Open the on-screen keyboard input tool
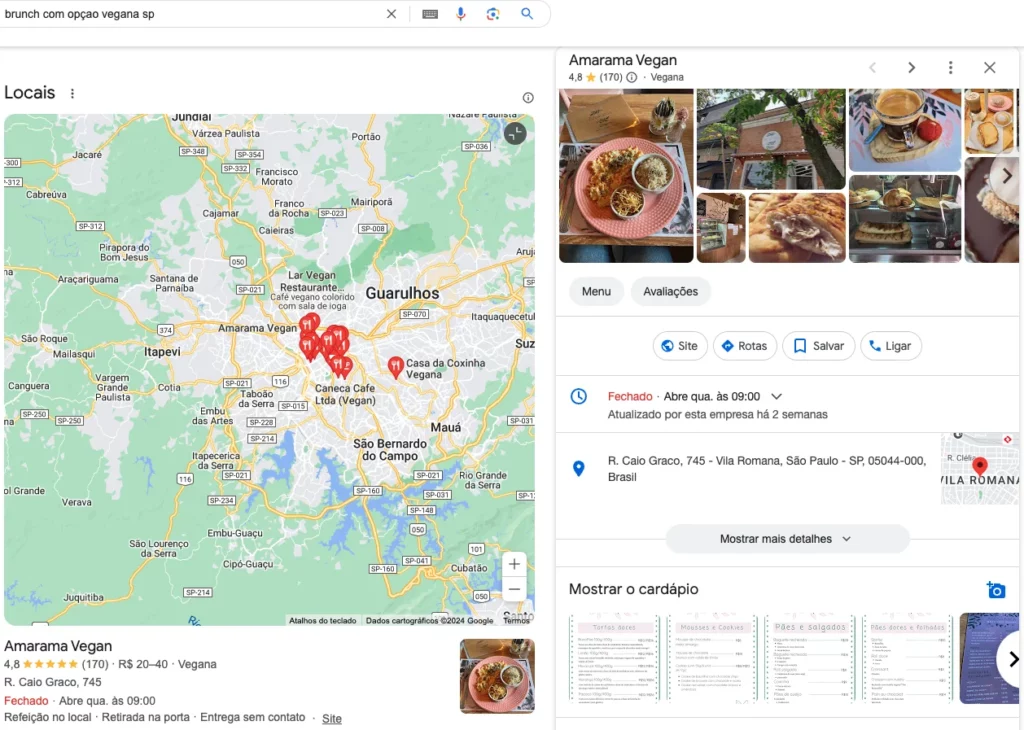 point(430,14)
